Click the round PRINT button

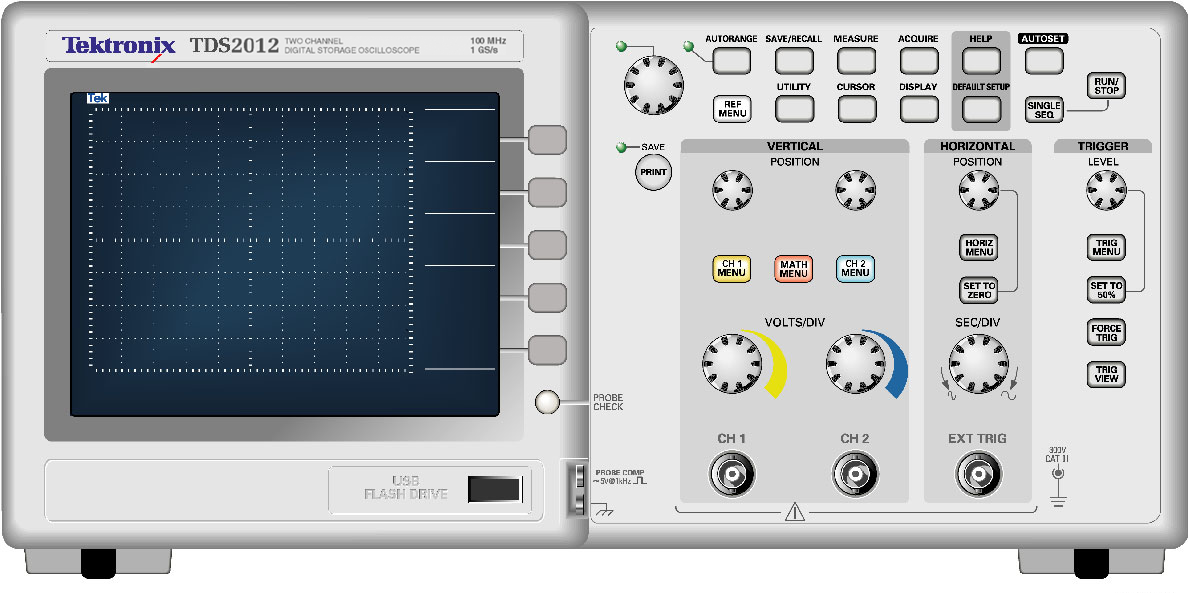click(x=653, y=172)
